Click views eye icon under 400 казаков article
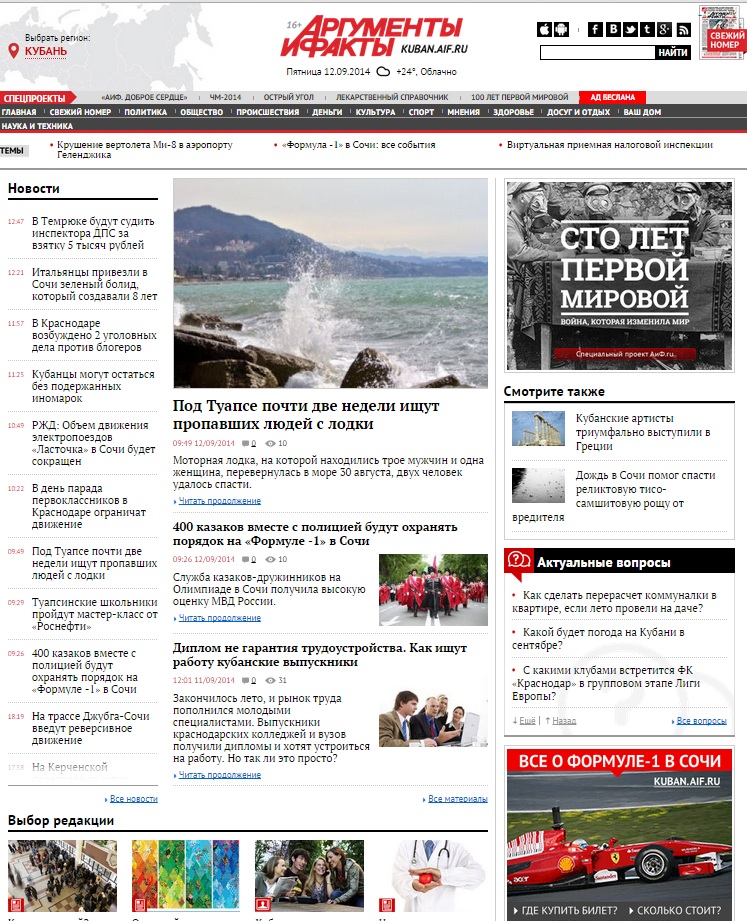This screenshot has height=921, width=747. [270, 559]
